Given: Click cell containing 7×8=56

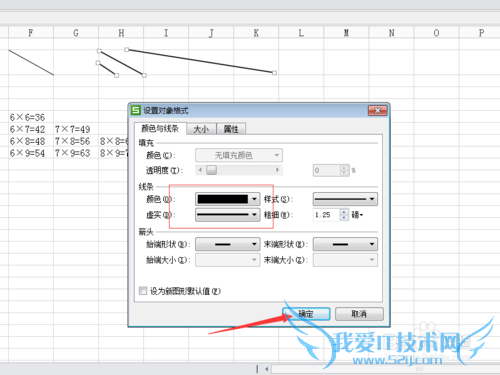Looking at the screenshot, I should (x=76, y=141).
